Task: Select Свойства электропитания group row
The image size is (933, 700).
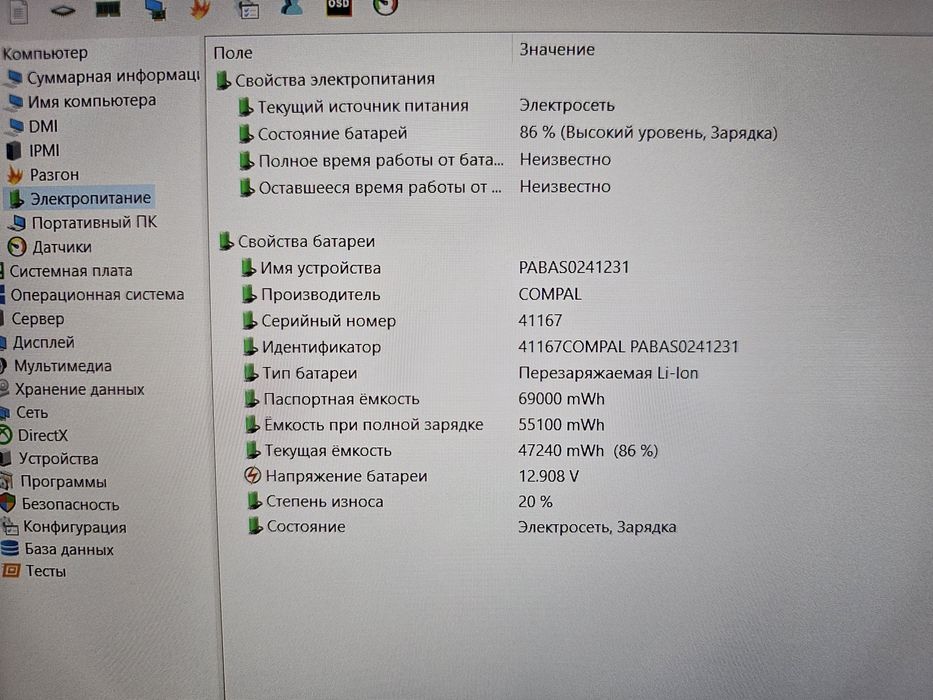Action: point(325,79)
